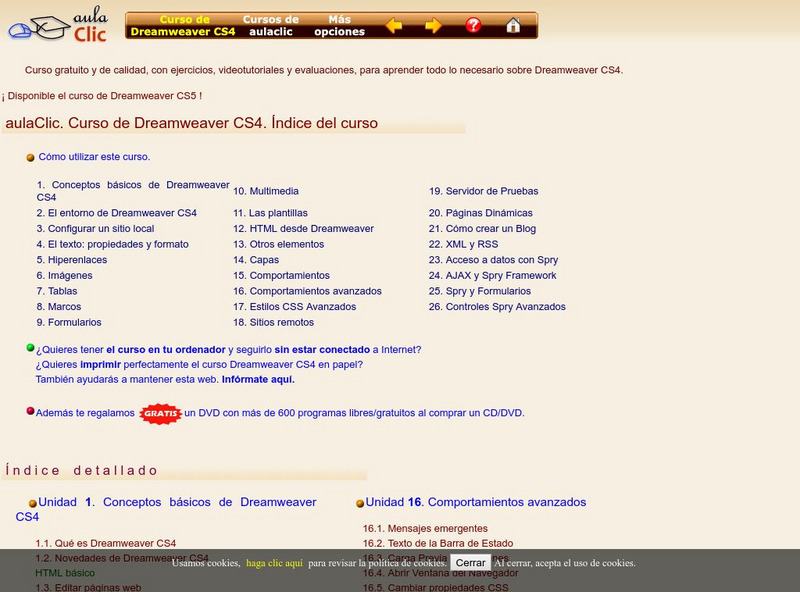This screenshot has height=592, width=800.
Task: Open the Cursos de aulaclic menu
Action: 269,24
